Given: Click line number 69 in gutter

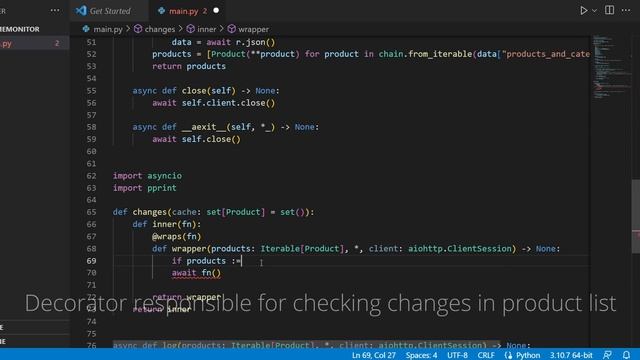Looking at the screenshot, I should [x=91, y=261].
